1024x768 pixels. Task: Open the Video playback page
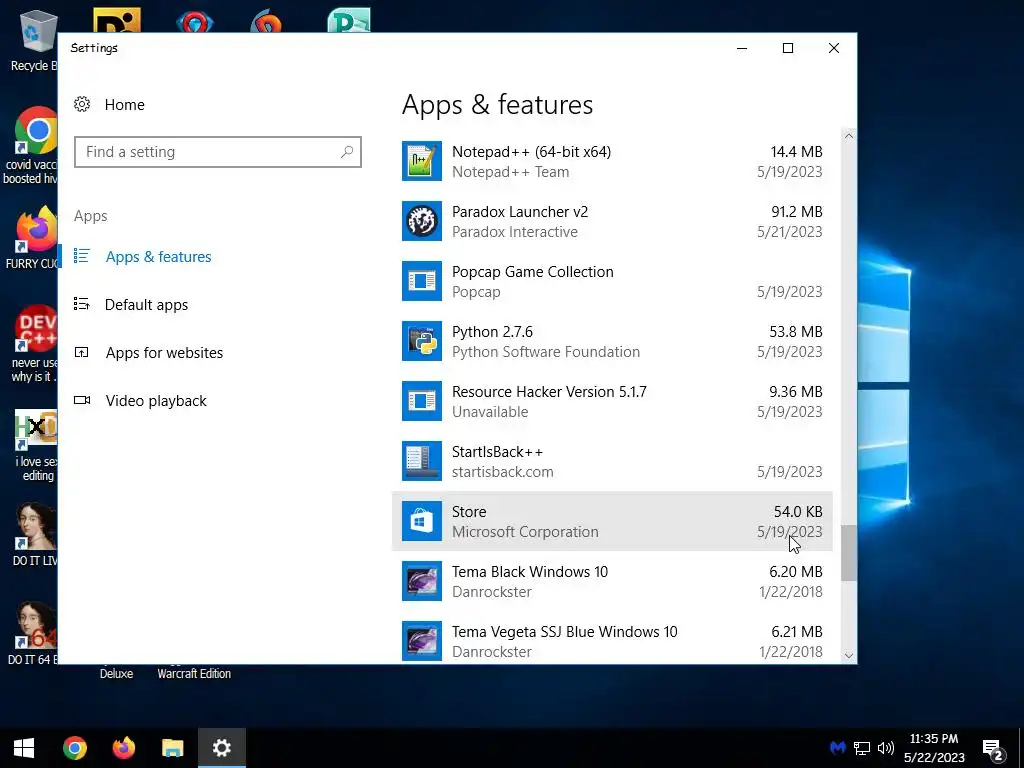coord(155,400)
